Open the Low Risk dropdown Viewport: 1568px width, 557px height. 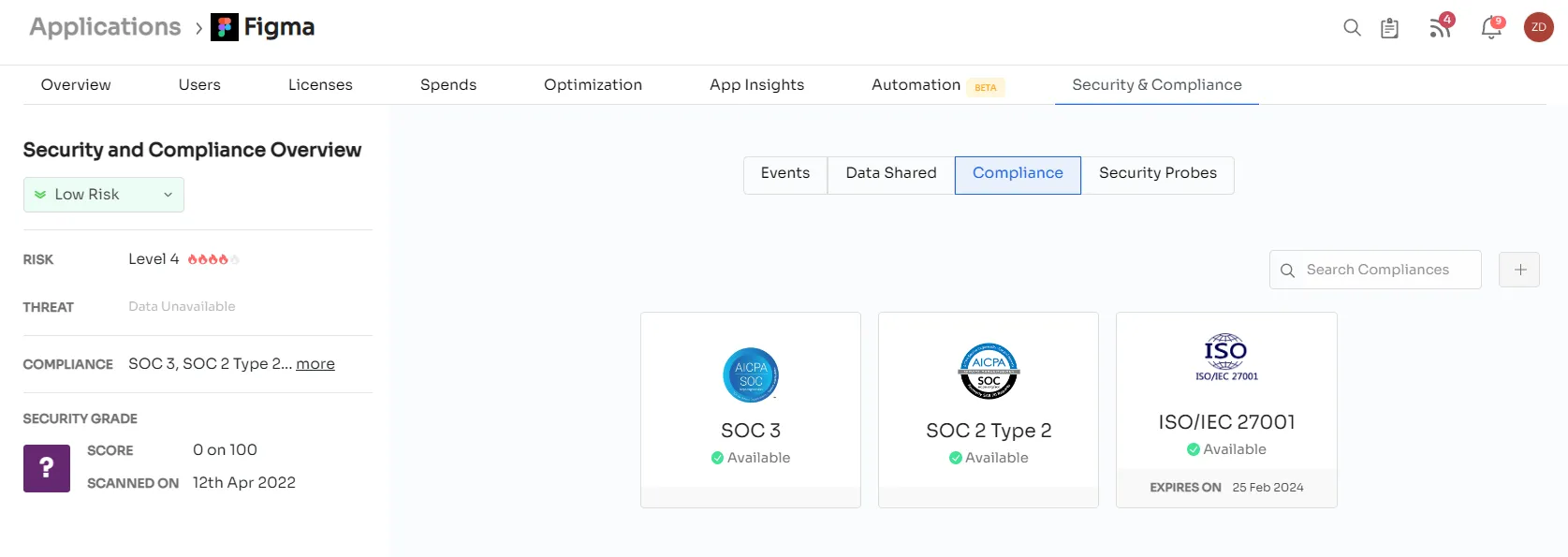click(x=104, y=195)
